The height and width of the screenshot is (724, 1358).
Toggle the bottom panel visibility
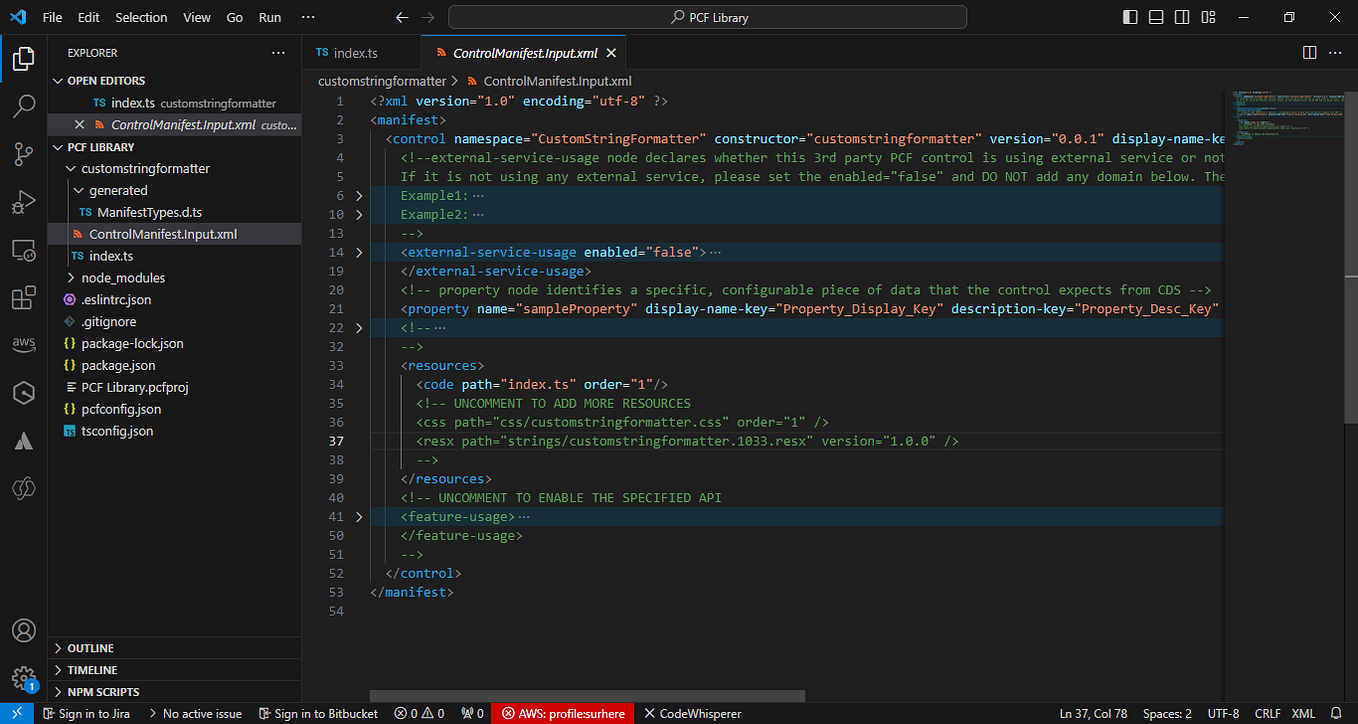pyautogui.click(x=1155, y=17)
